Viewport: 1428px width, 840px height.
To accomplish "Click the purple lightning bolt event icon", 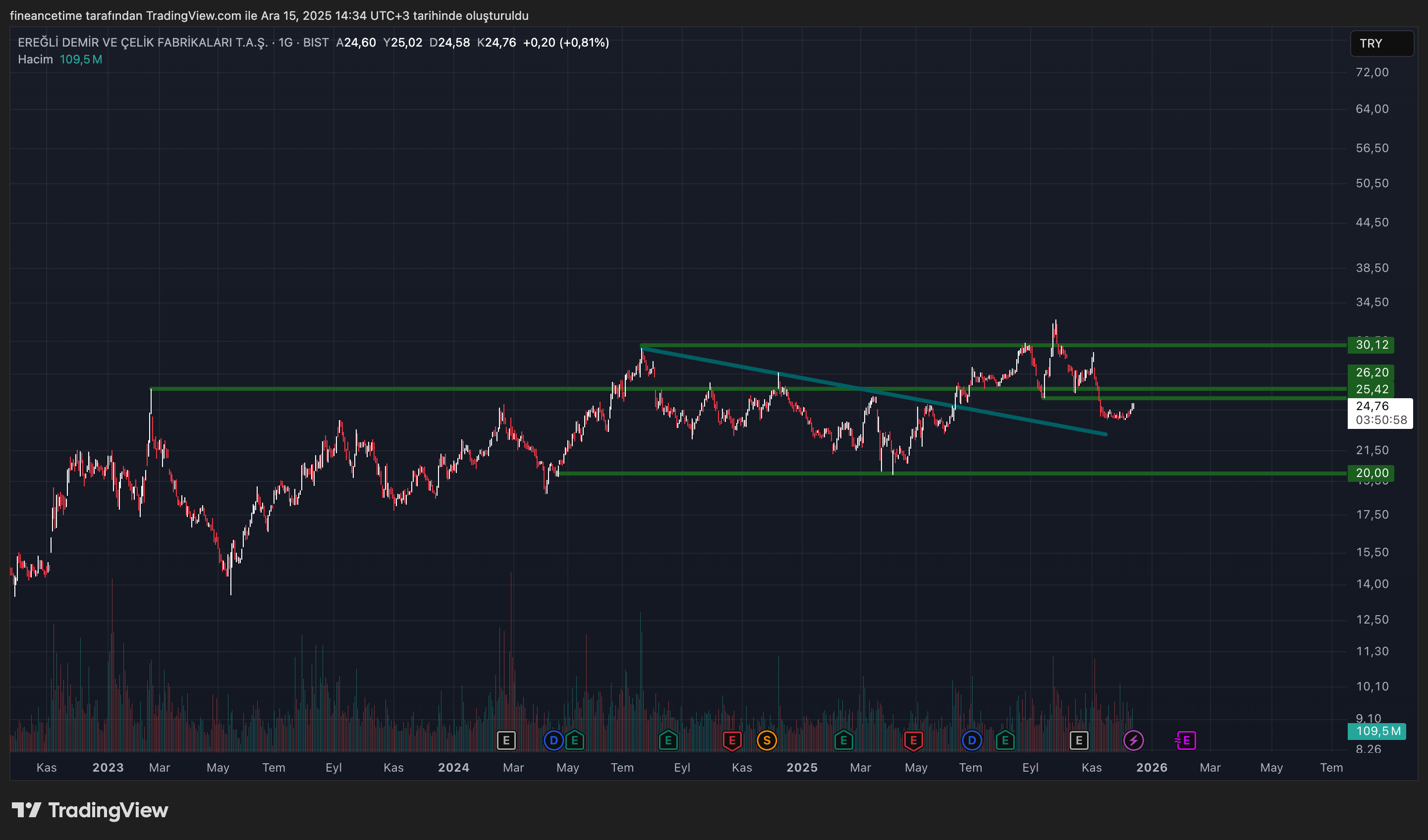I will 1133,740.
